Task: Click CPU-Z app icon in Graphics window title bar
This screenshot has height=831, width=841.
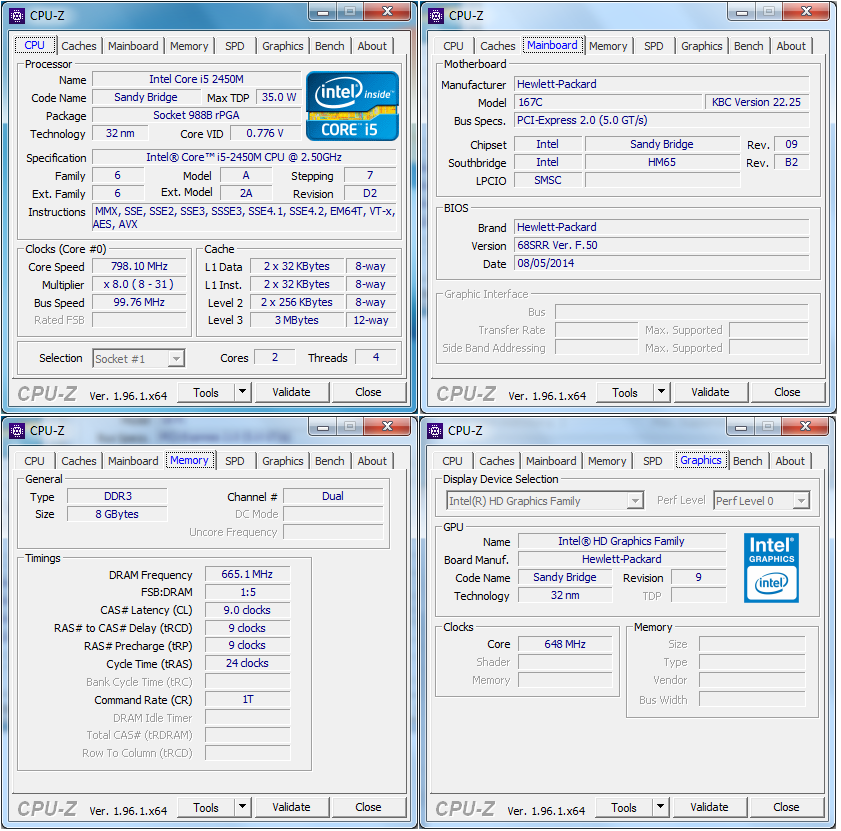Action: click(435, 431)
